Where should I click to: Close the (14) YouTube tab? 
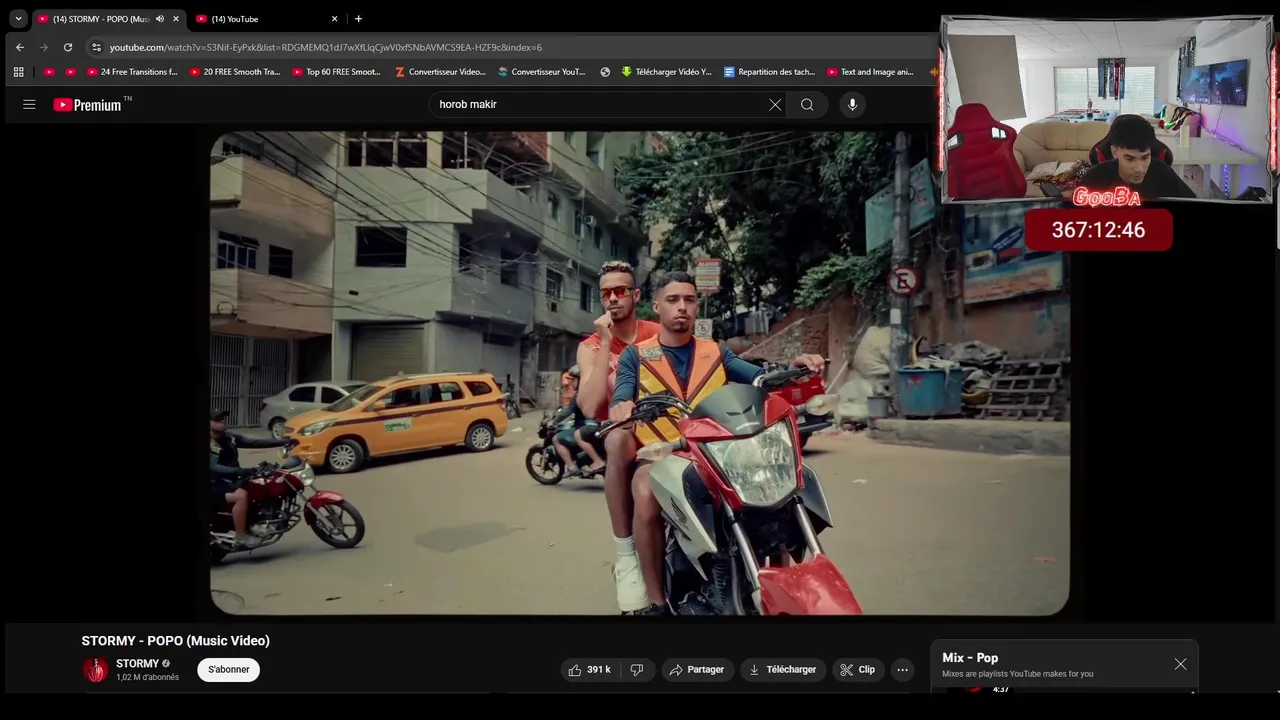pos(335,19)
